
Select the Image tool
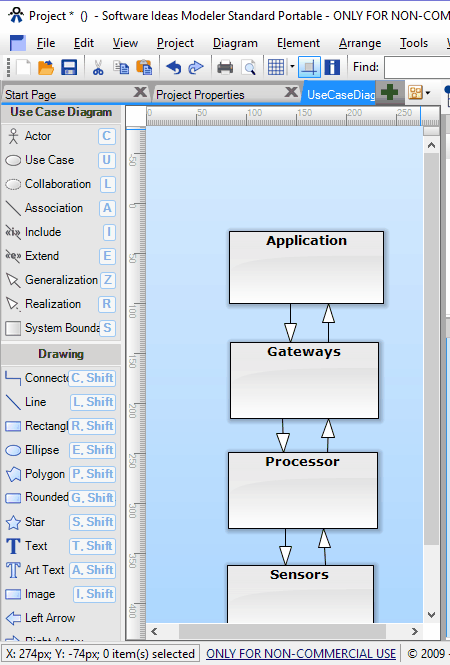pos(60,594)
